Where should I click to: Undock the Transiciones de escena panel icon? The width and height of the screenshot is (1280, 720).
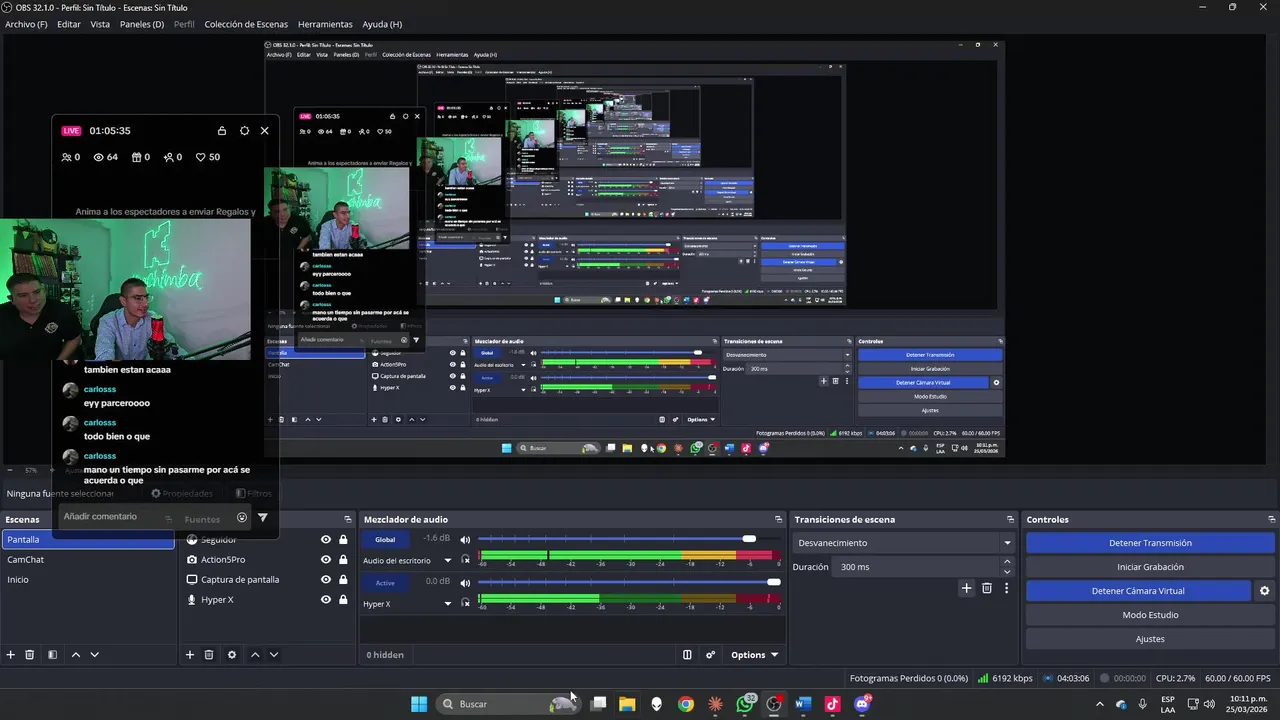tap(1010, 519)
